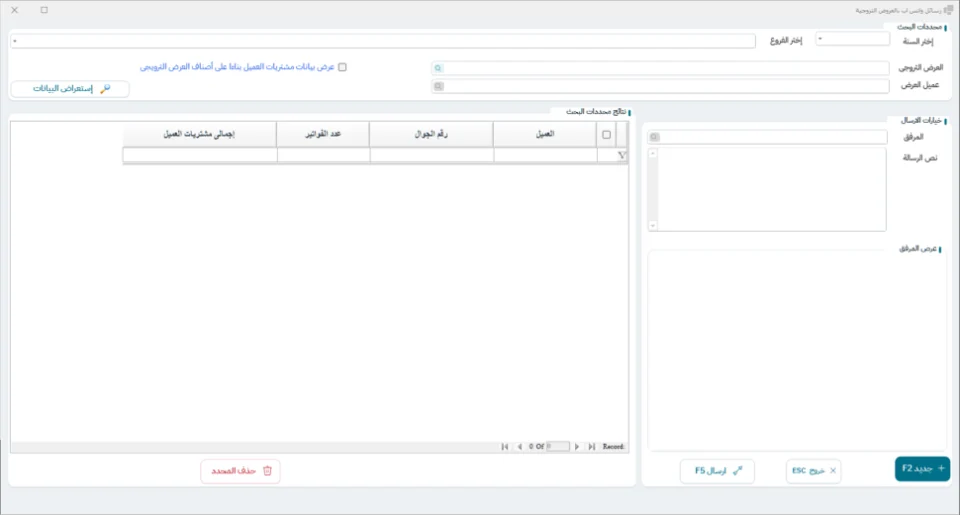Image resolution: width=960 pixels, height=515 pixels.
Task: Click the 'جديد F2' new button
Action: click(922, 469)
